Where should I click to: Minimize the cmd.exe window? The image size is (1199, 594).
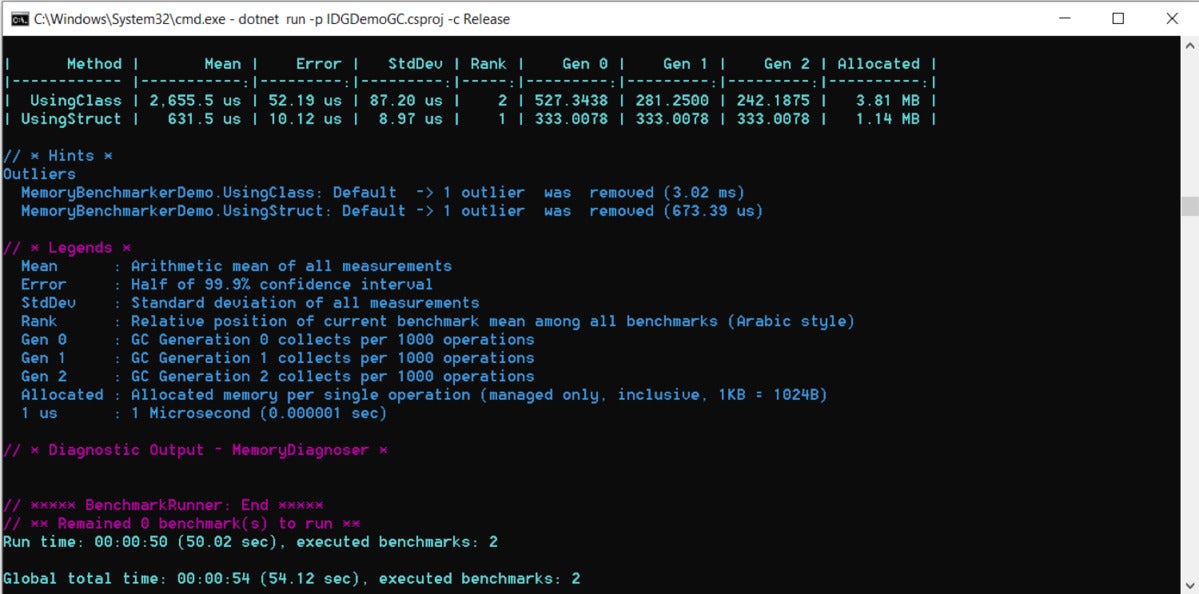point(1065,19)
